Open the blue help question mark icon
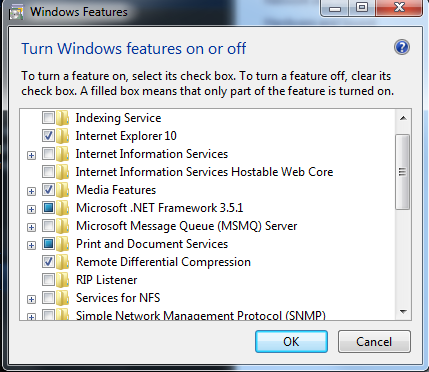Viewport: 429px width, 372px height. [x=402, y=48]
